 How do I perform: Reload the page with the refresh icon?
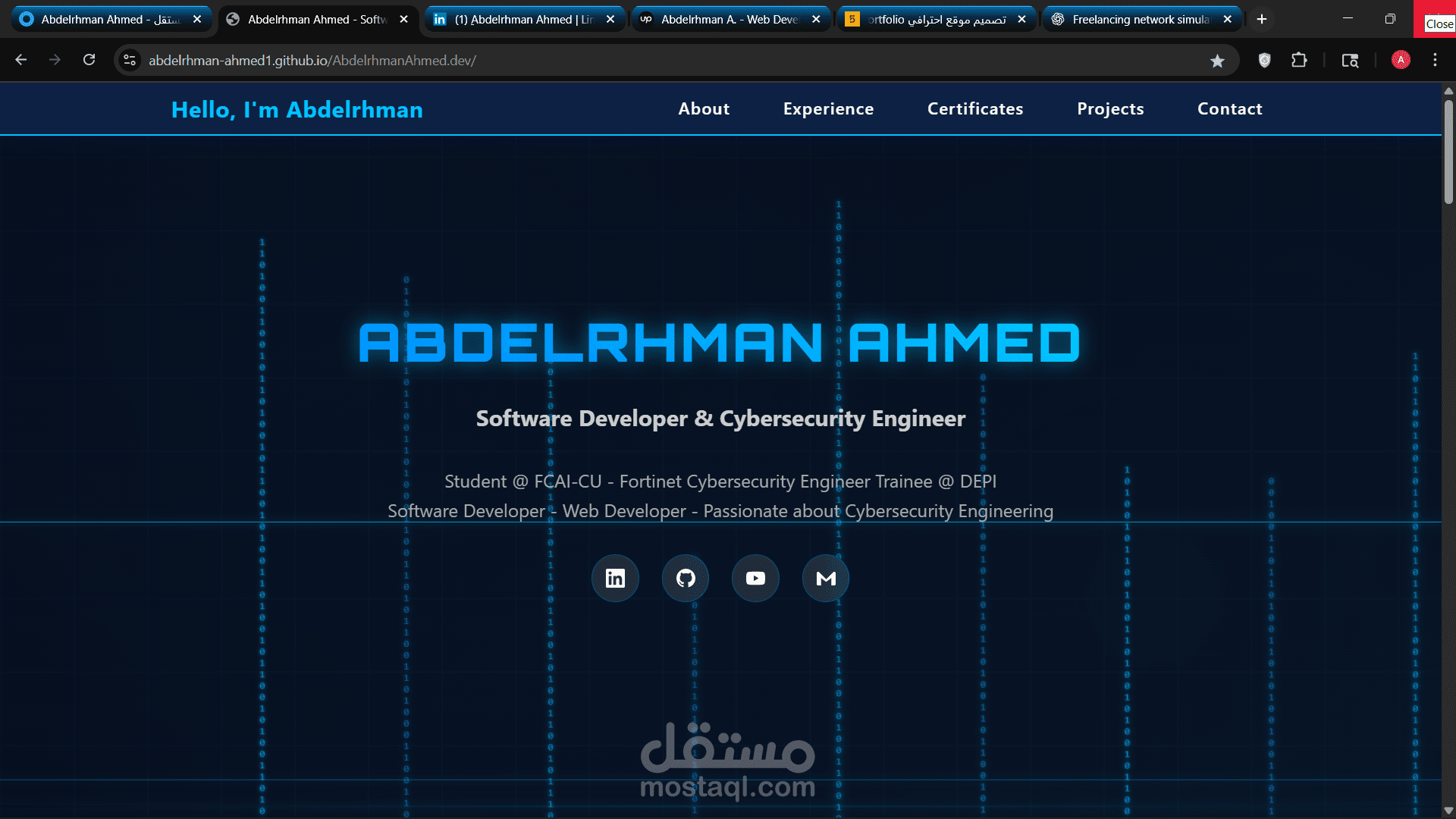89,60
